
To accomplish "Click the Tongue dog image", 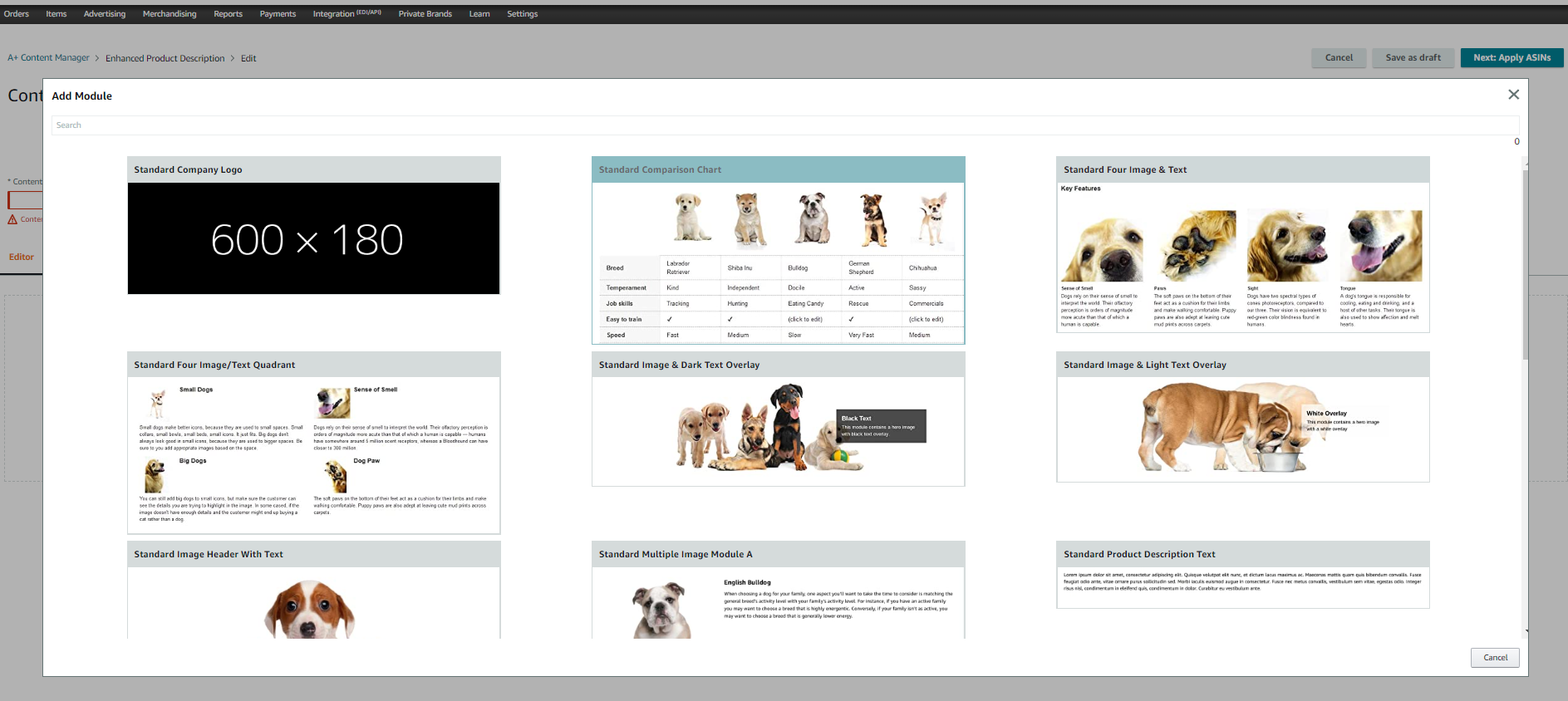I will click(1381, 246).
